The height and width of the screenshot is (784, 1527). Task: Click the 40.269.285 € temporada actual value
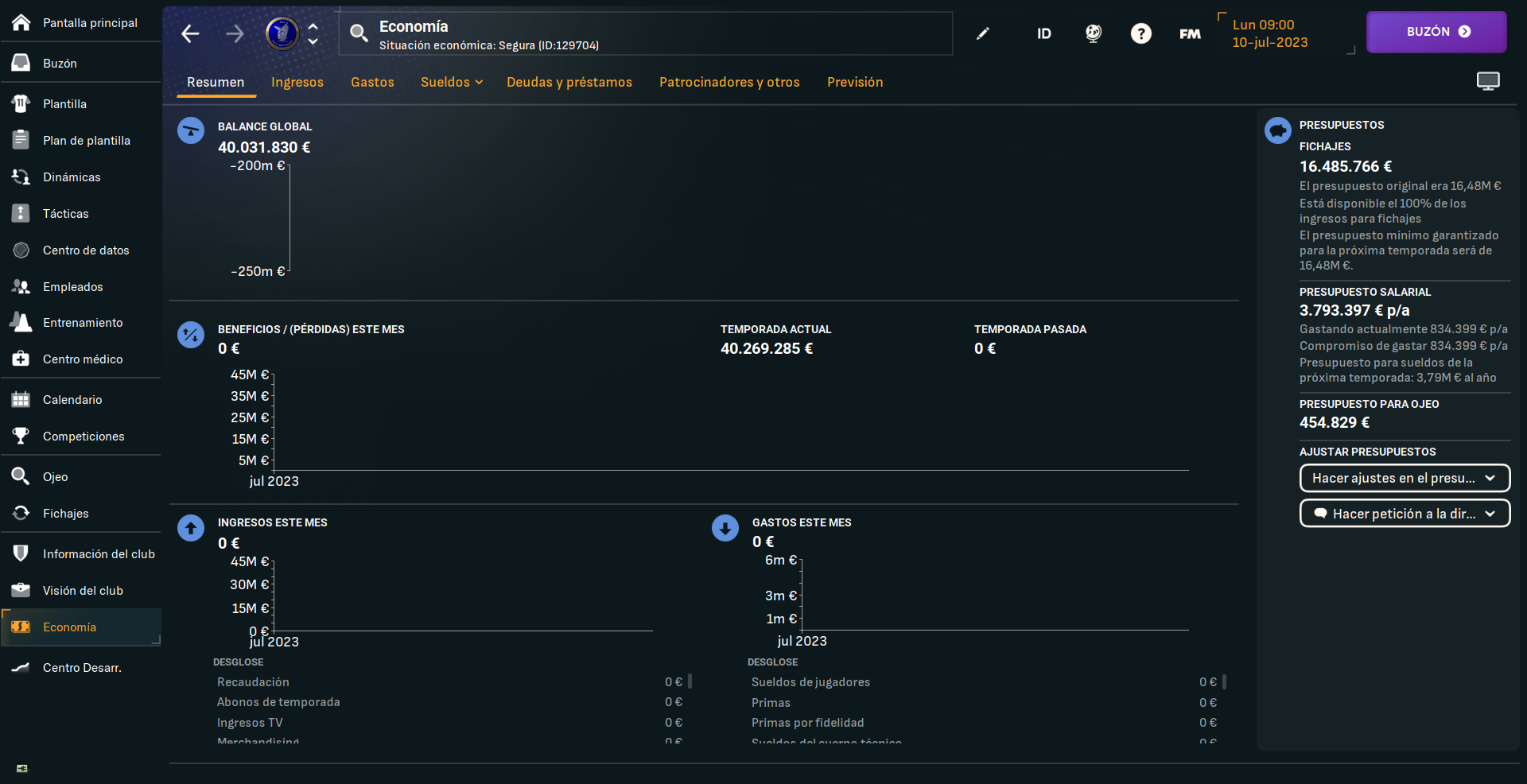pos(767,348)
